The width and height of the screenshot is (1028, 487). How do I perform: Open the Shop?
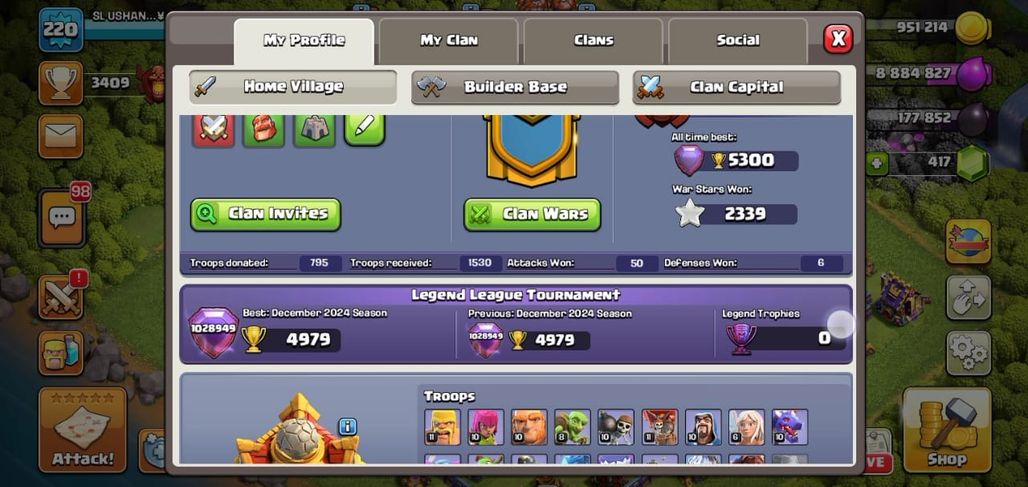[x=947, y=430]
